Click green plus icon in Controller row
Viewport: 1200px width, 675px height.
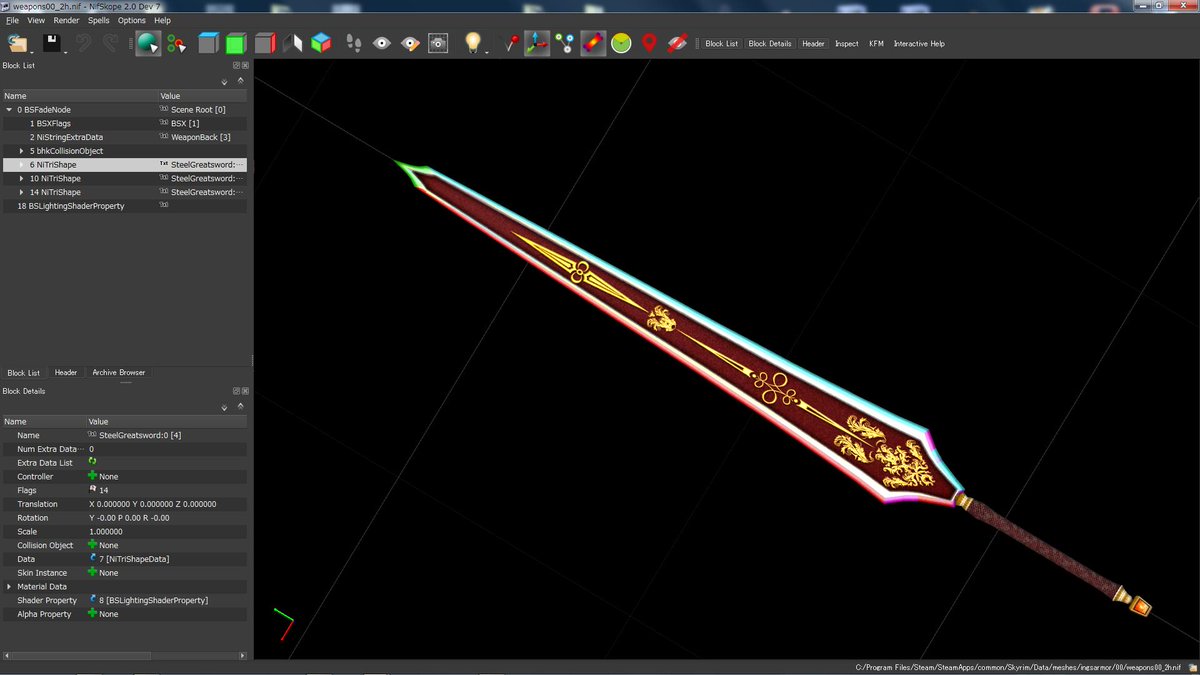(x=93, y=476)
